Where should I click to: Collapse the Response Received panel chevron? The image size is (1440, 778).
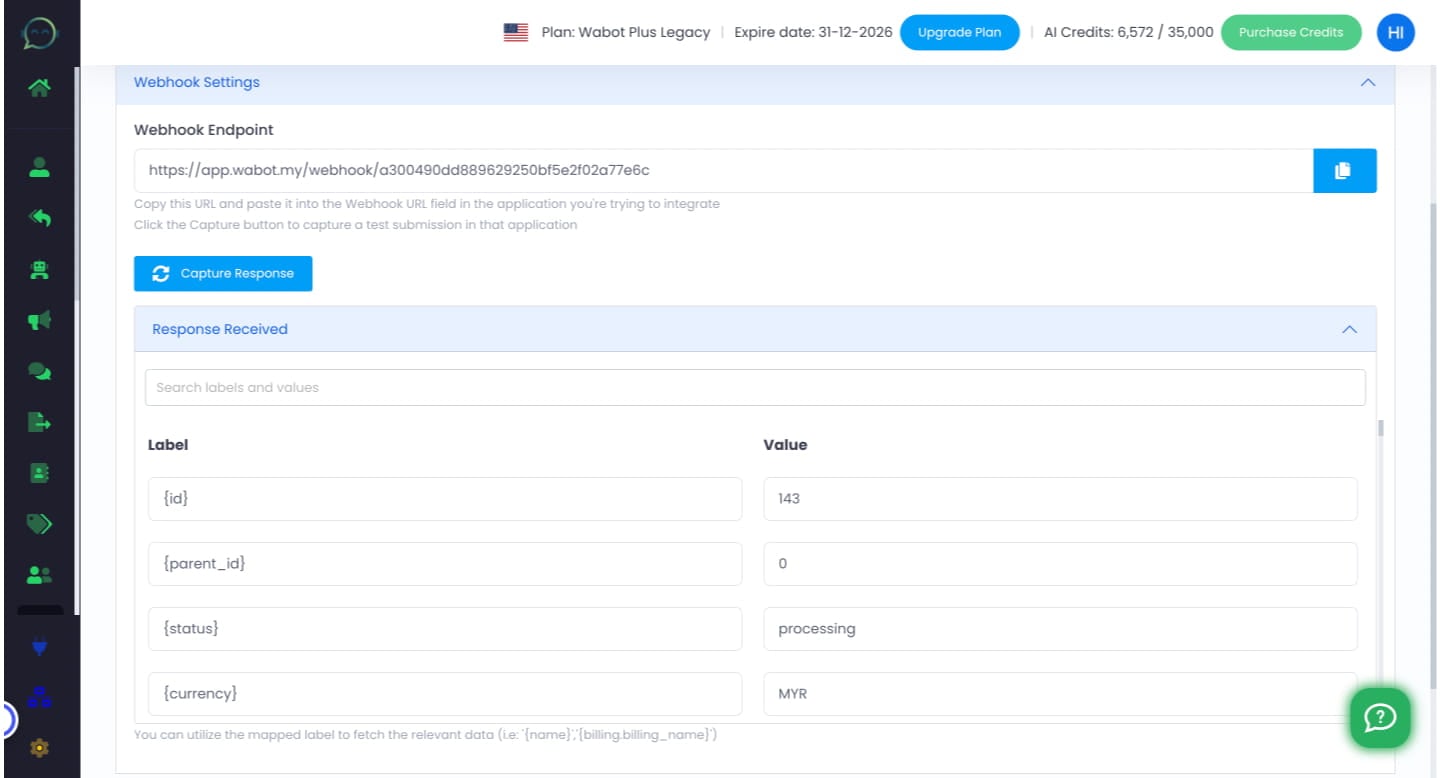click(x=1349, y=329)
